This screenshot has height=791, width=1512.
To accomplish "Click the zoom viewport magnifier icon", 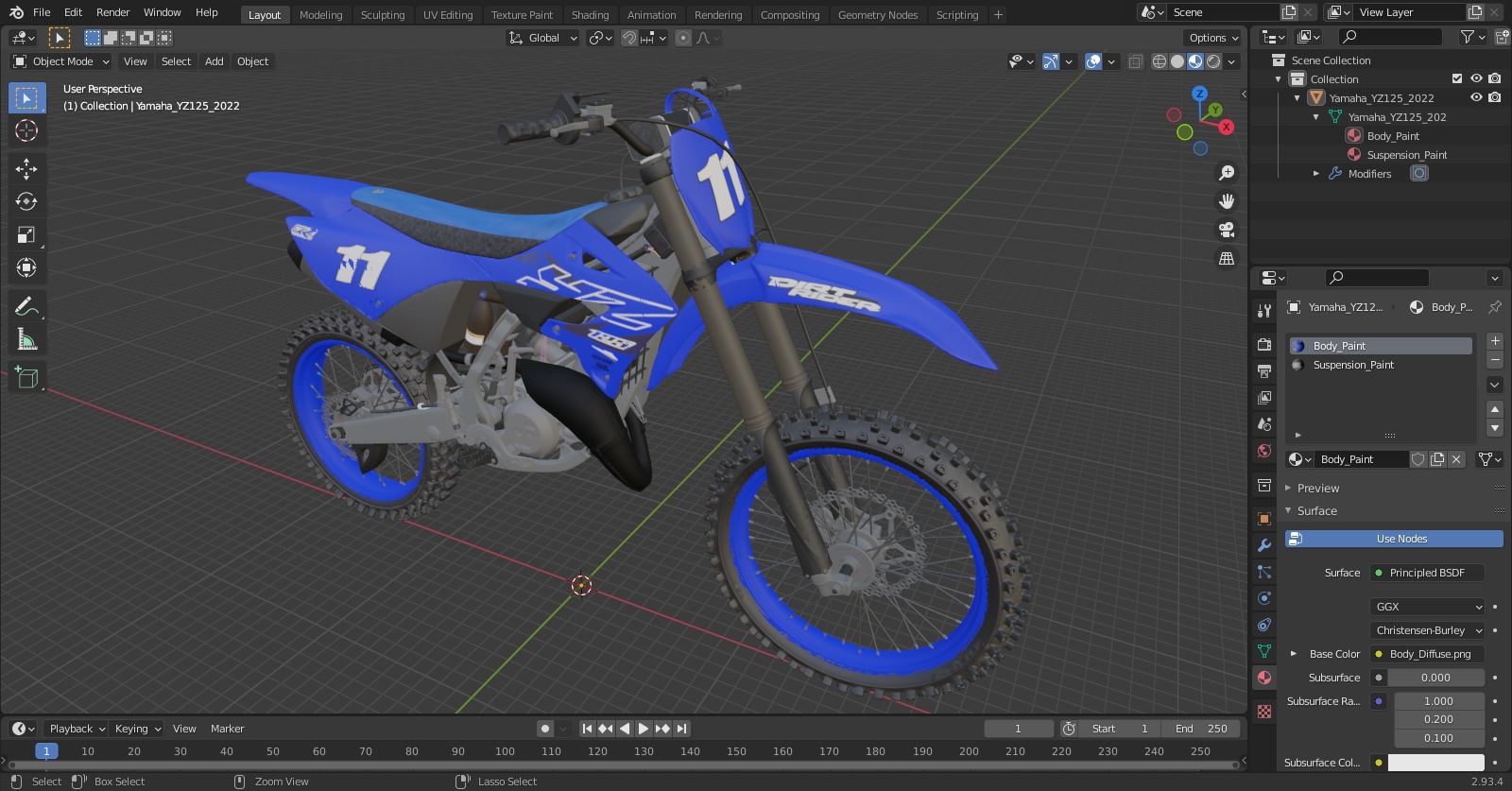I will pos(1227,173).
